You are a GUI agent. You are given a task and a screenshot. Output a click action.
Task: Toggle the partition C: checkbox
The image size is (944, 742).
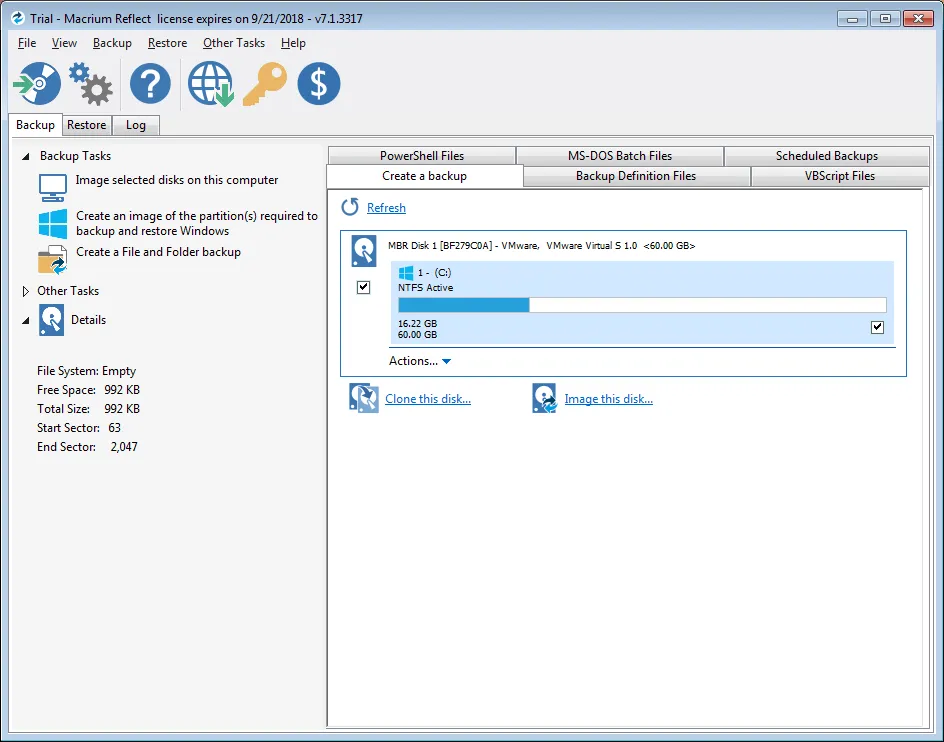(x=877, y=328)
